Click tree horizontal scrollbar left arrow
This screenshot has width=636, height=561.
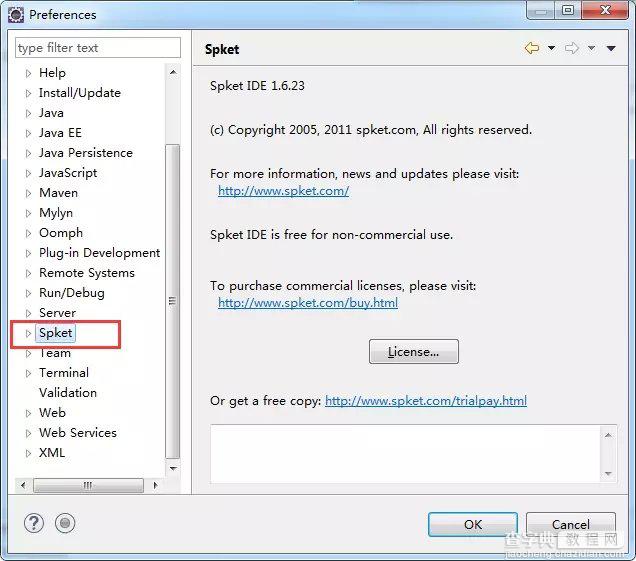[23, 485]
